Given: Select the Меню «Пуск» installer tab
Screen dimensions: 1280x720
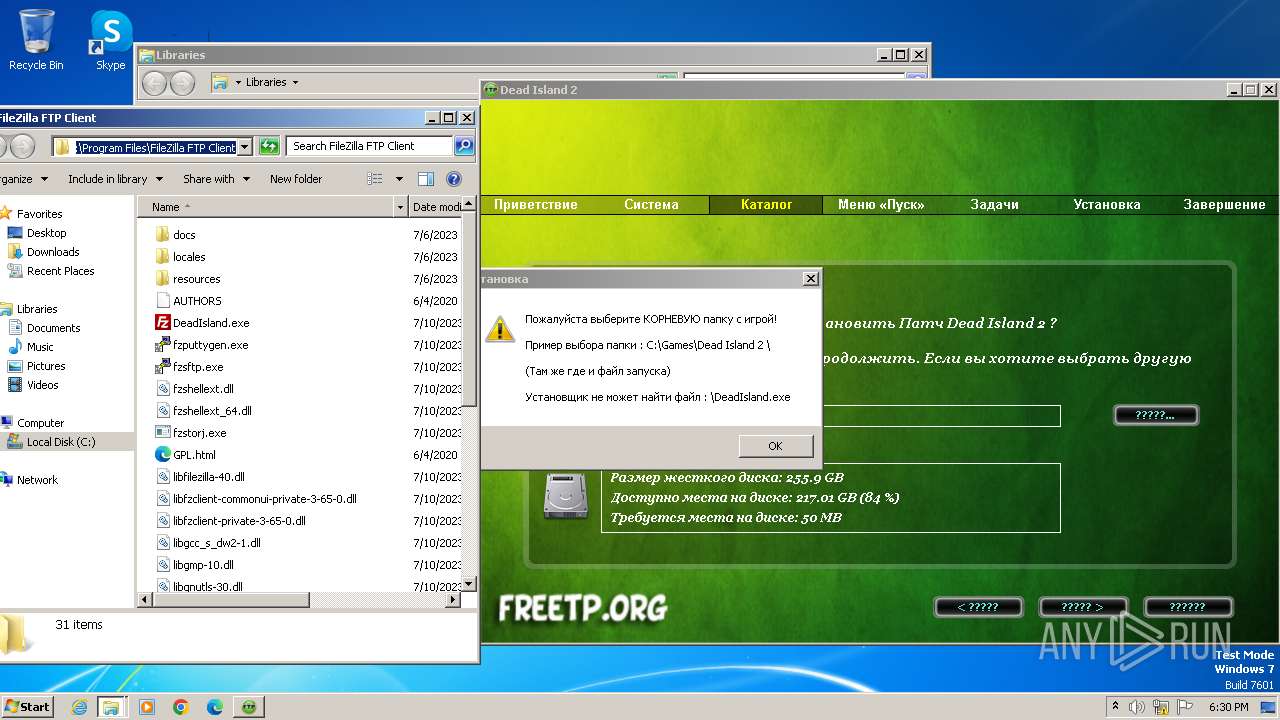Looking at the screenshot, I should point(881,204).
